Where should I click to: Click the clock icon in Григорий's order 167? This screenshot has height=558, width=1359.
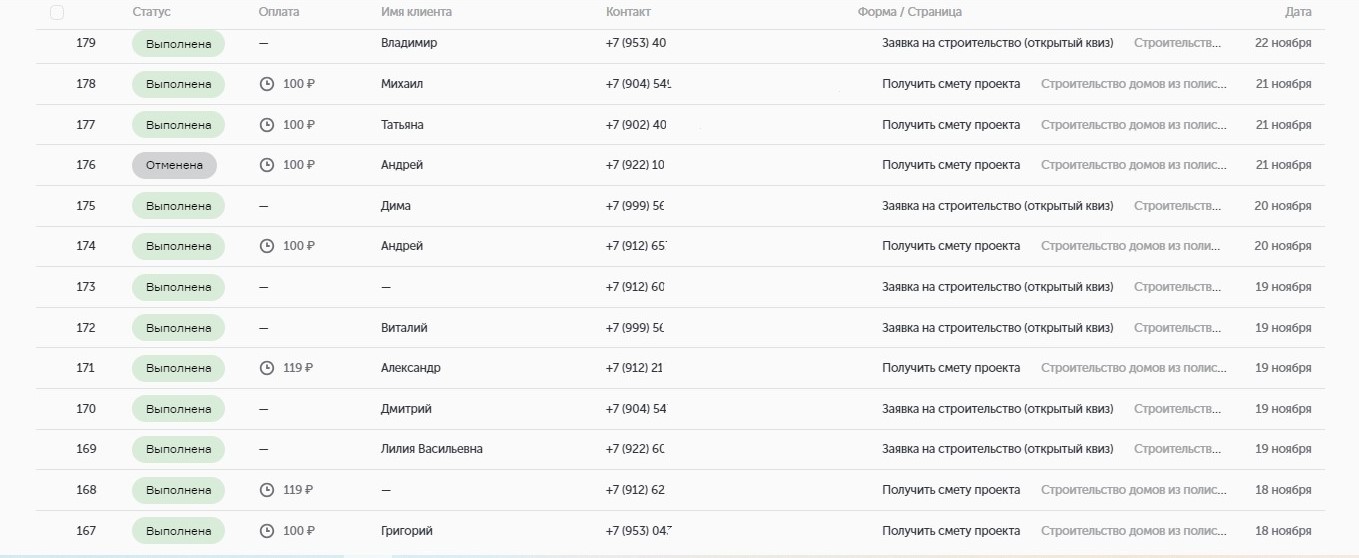pos(267,531)
